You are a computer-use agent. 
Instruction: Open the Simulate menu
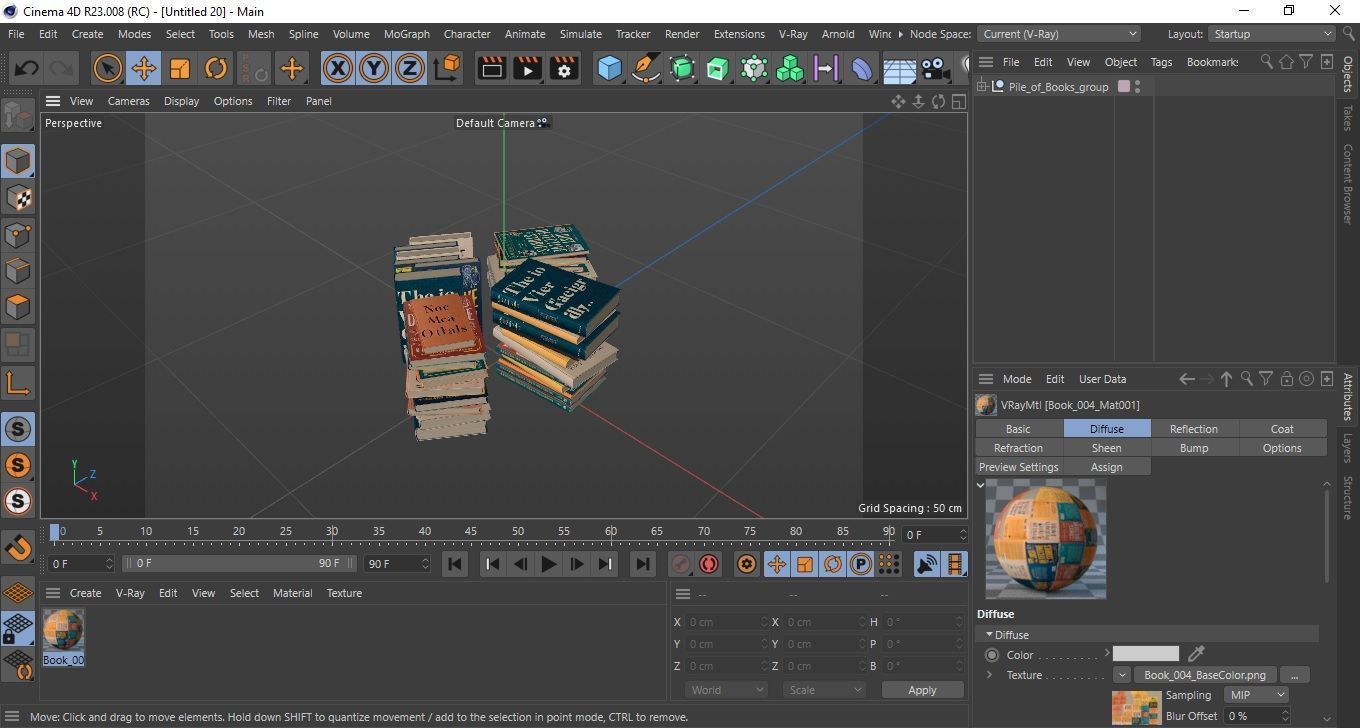click(x=580, y=34)
